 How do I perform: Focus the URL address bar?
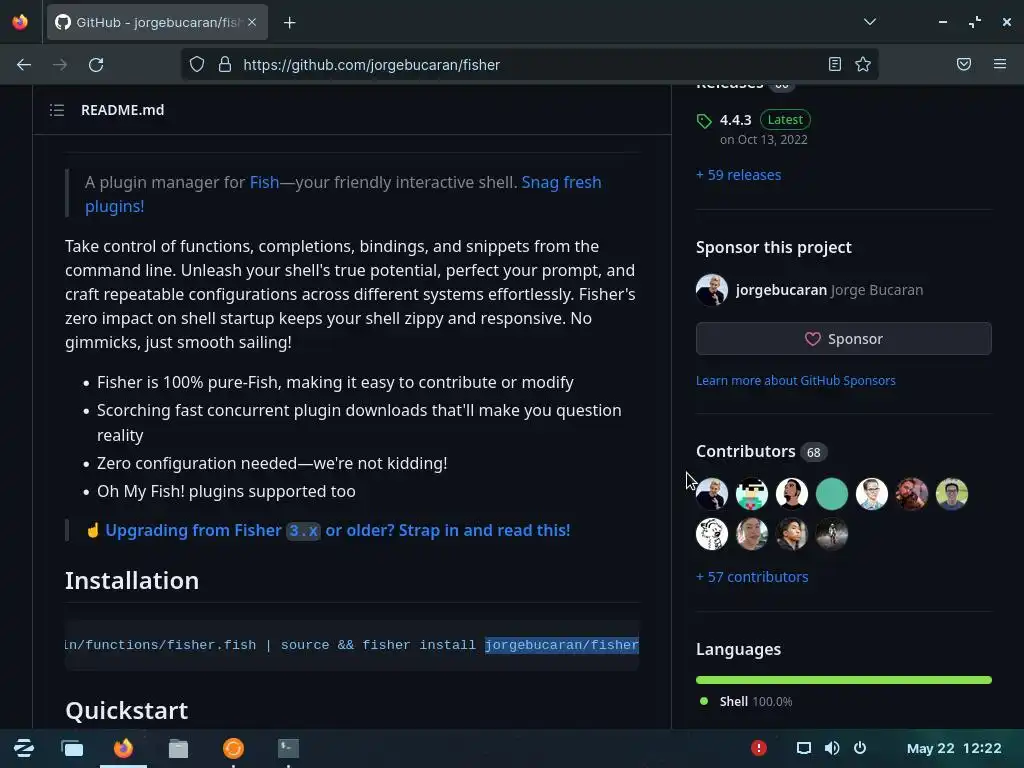click(x=530, y=65)
